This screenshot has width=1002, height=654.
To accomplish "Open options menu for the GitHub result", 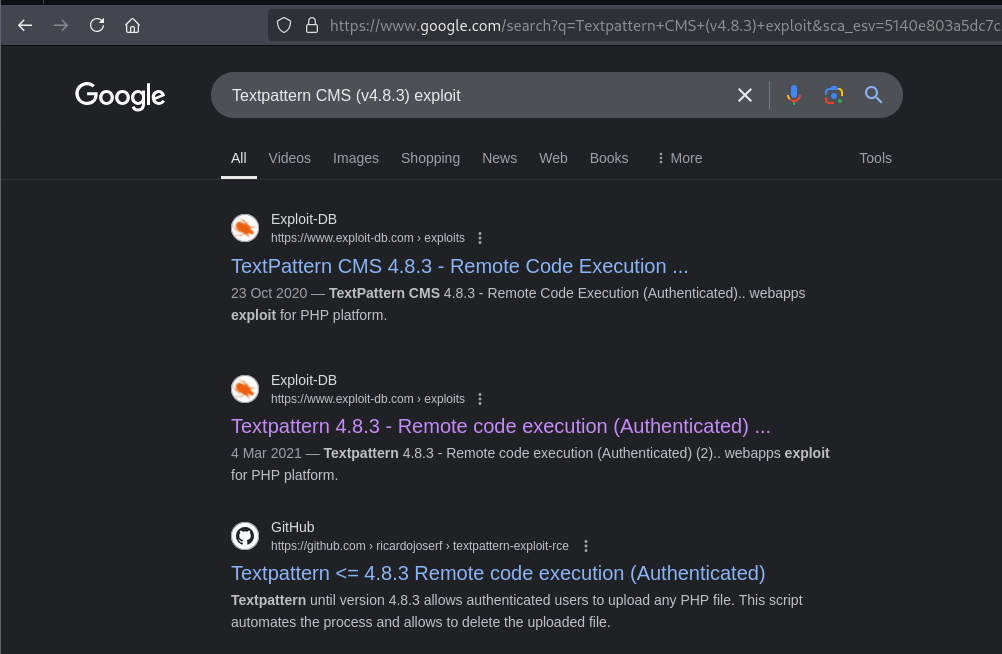I will 586,546.
